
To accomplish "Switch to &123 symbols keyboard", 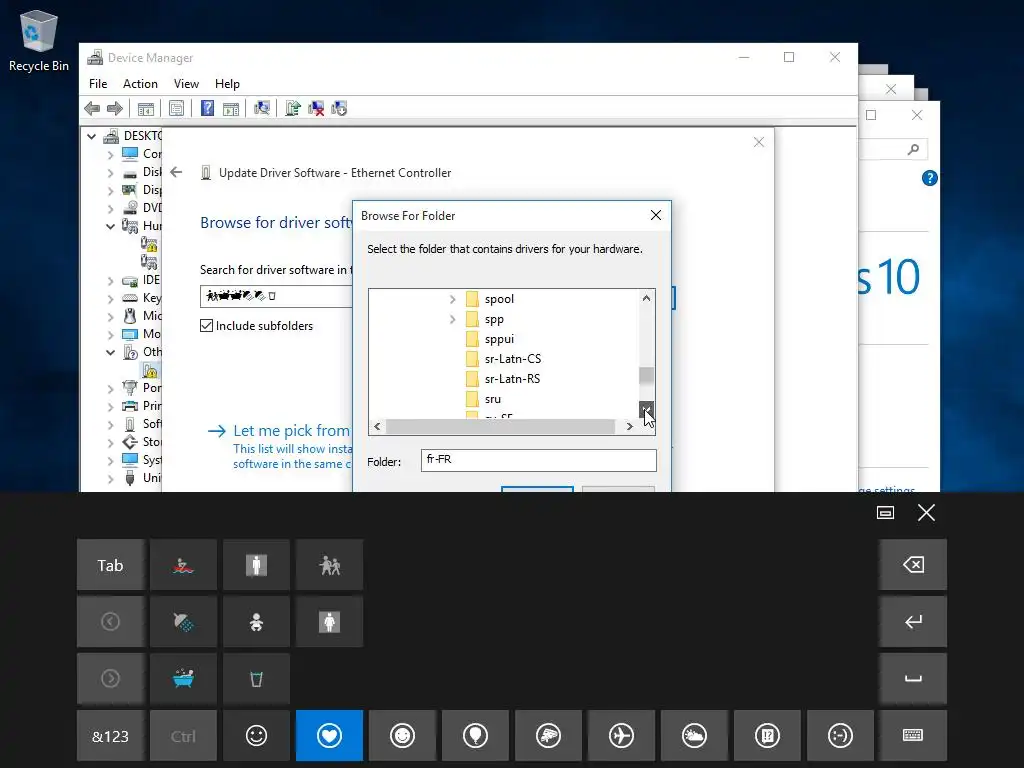I will [110, 735].
